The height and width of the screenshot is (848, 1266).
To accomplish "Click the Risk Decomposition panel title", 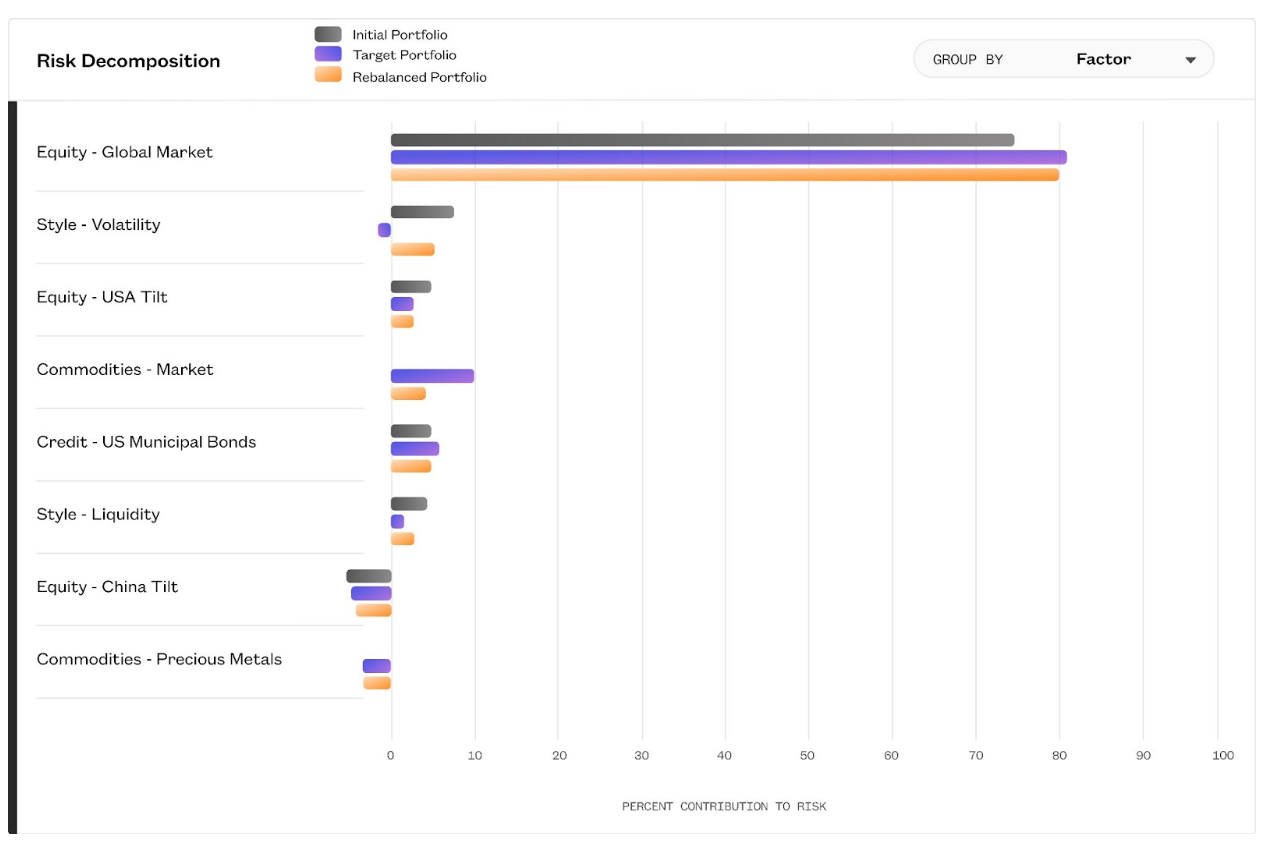I will (128, 61).
